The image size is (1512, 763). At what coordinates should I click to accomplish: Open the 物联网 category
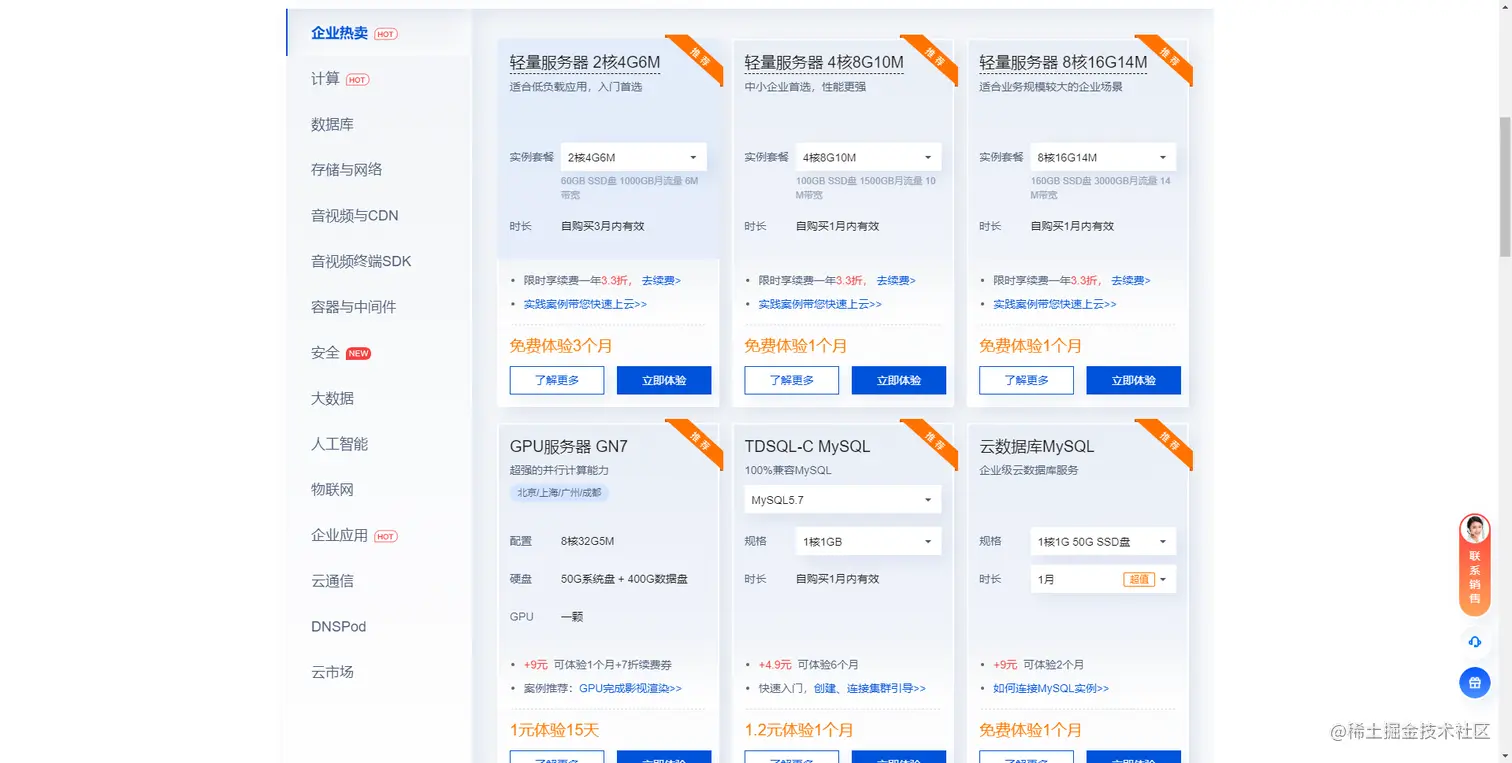(x=332, y=490)
